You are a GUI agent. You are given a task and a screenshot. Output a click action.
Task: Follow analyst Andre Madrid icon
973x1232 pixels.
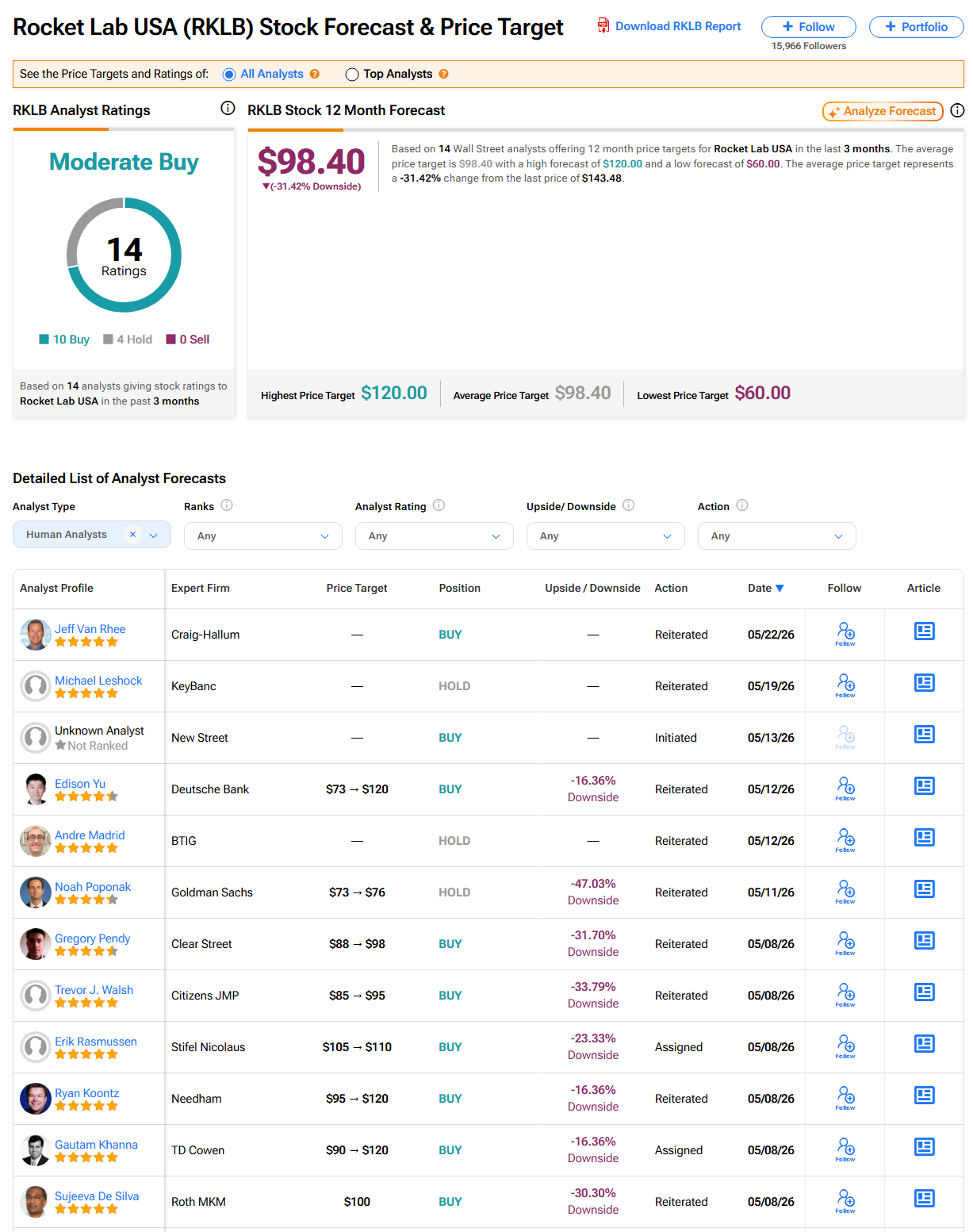coord(845,840)
